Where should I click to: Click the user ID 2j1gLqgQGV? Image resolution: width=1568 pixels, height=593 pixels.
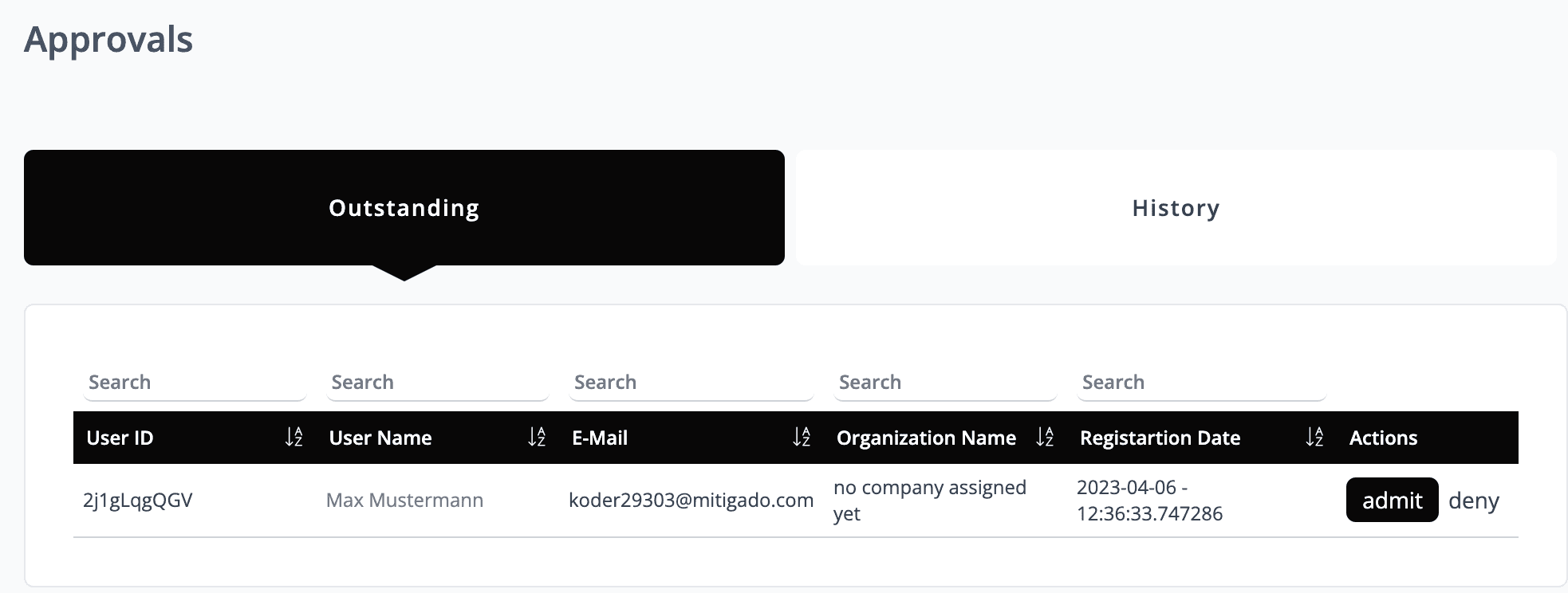coord(138,501)
